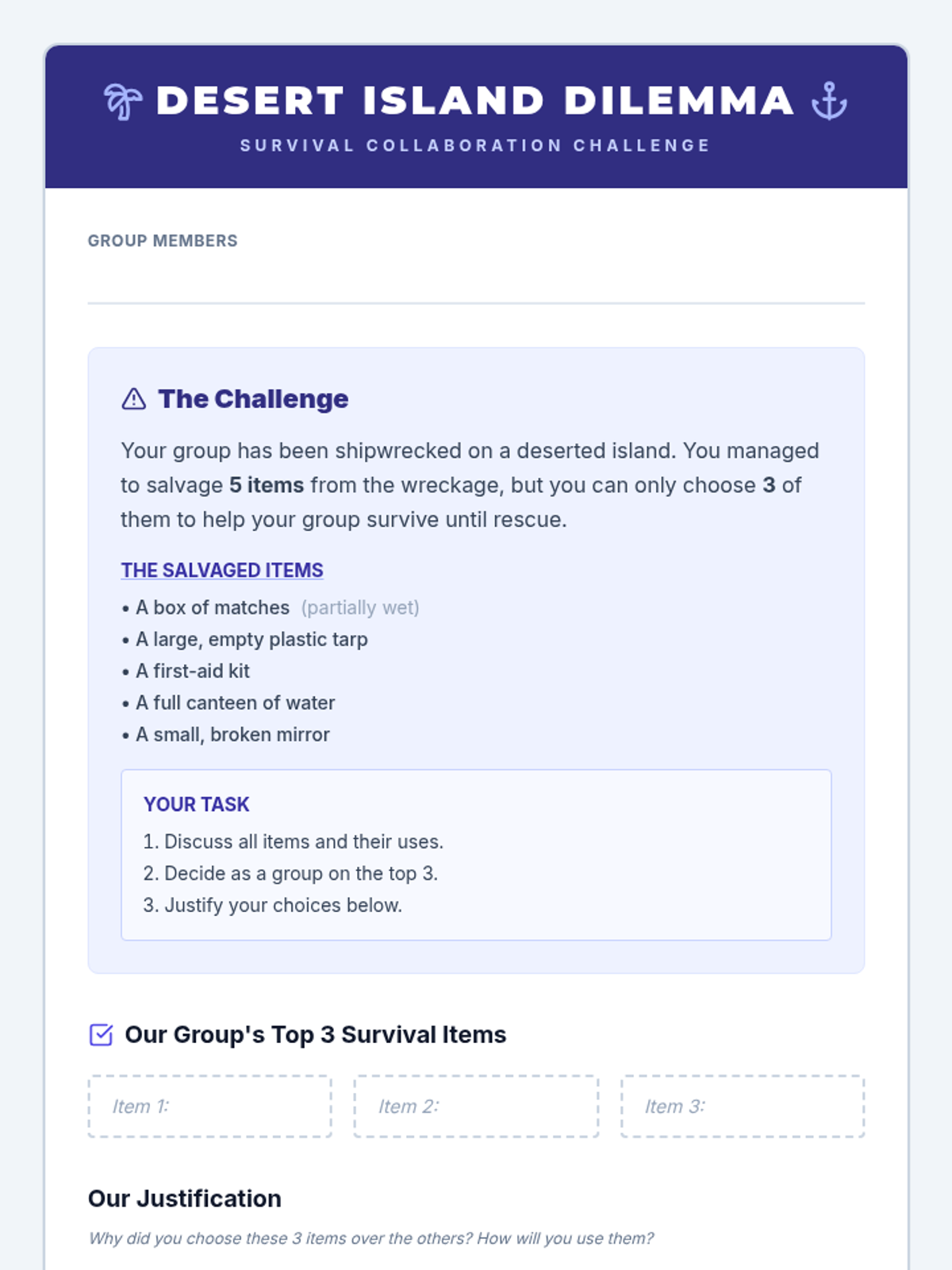Click the anchor icon in header
The image size is (952, 1270).
tap(829, 101)
